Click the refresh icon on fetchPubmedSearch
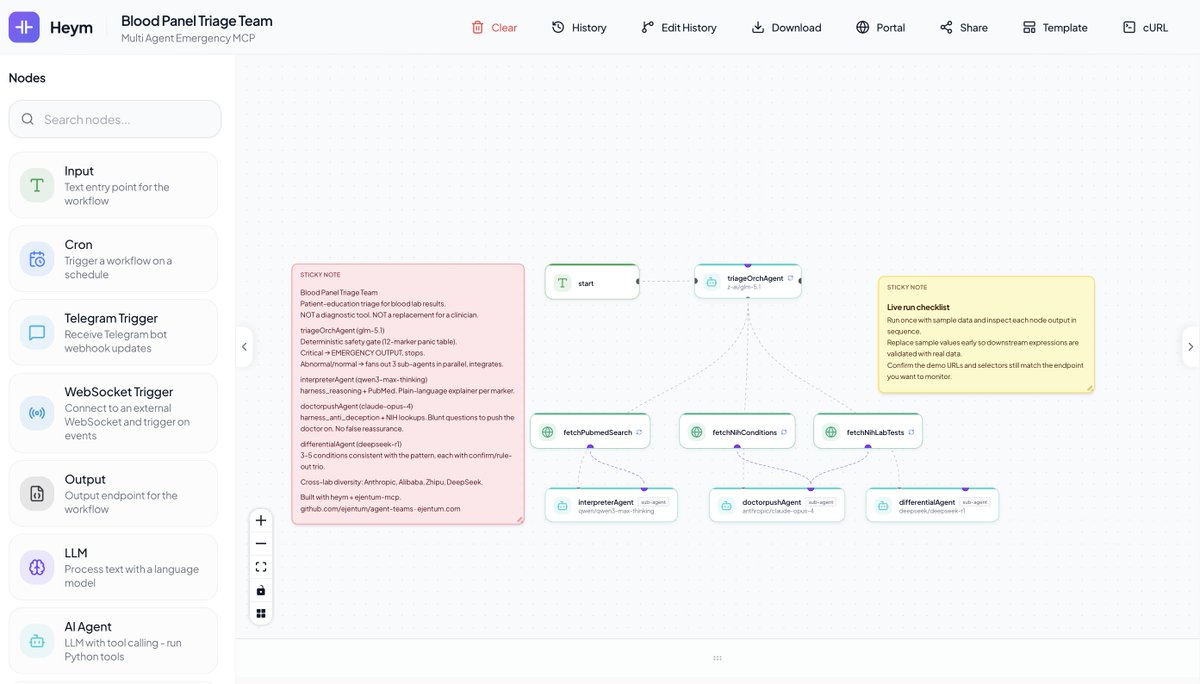 (x=638, y=432)
